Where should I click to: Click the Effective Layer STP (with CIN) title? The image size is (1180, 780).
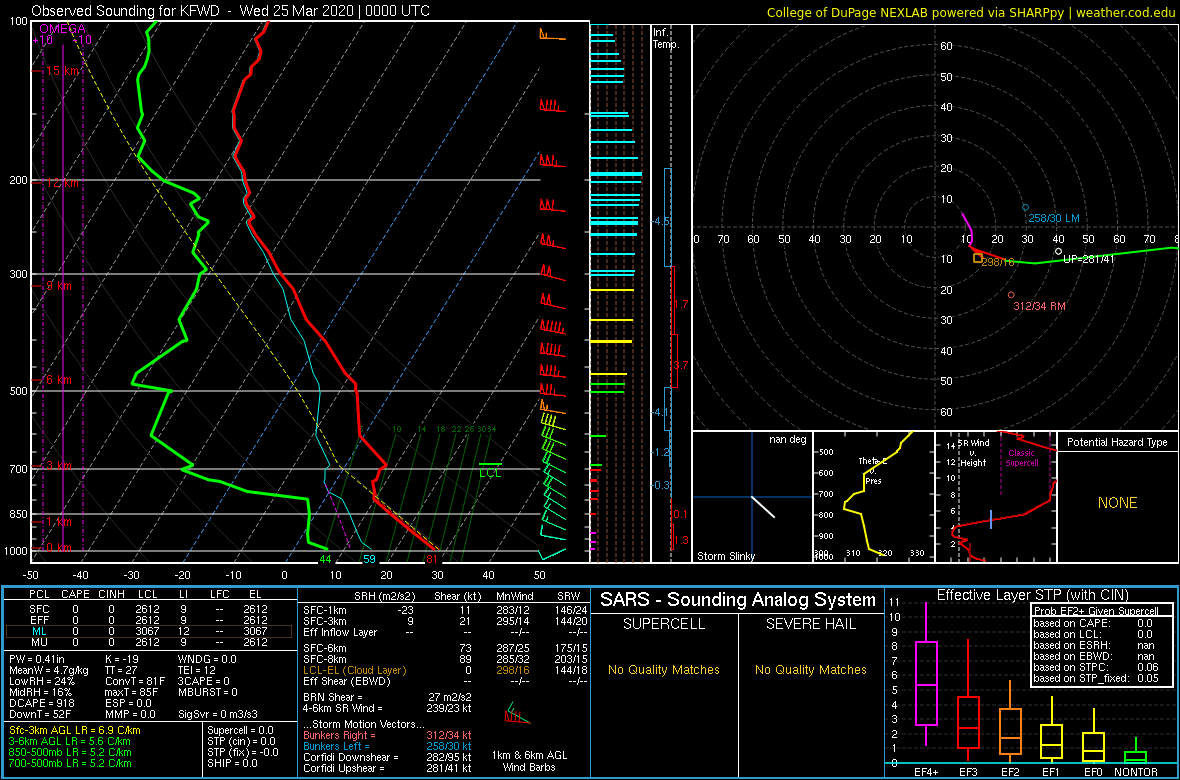(1032, 596)
